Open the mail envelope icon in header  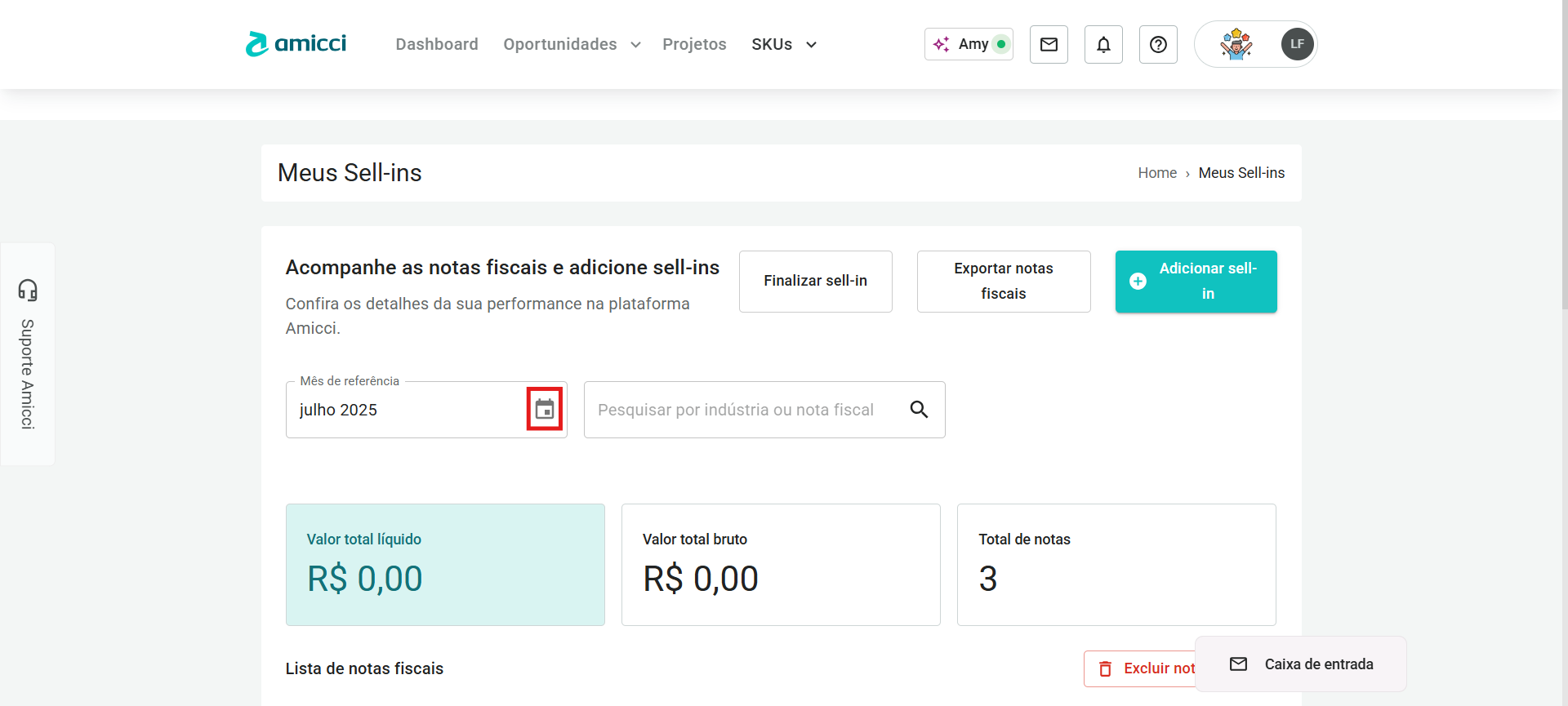click(x=1049, y=44)
